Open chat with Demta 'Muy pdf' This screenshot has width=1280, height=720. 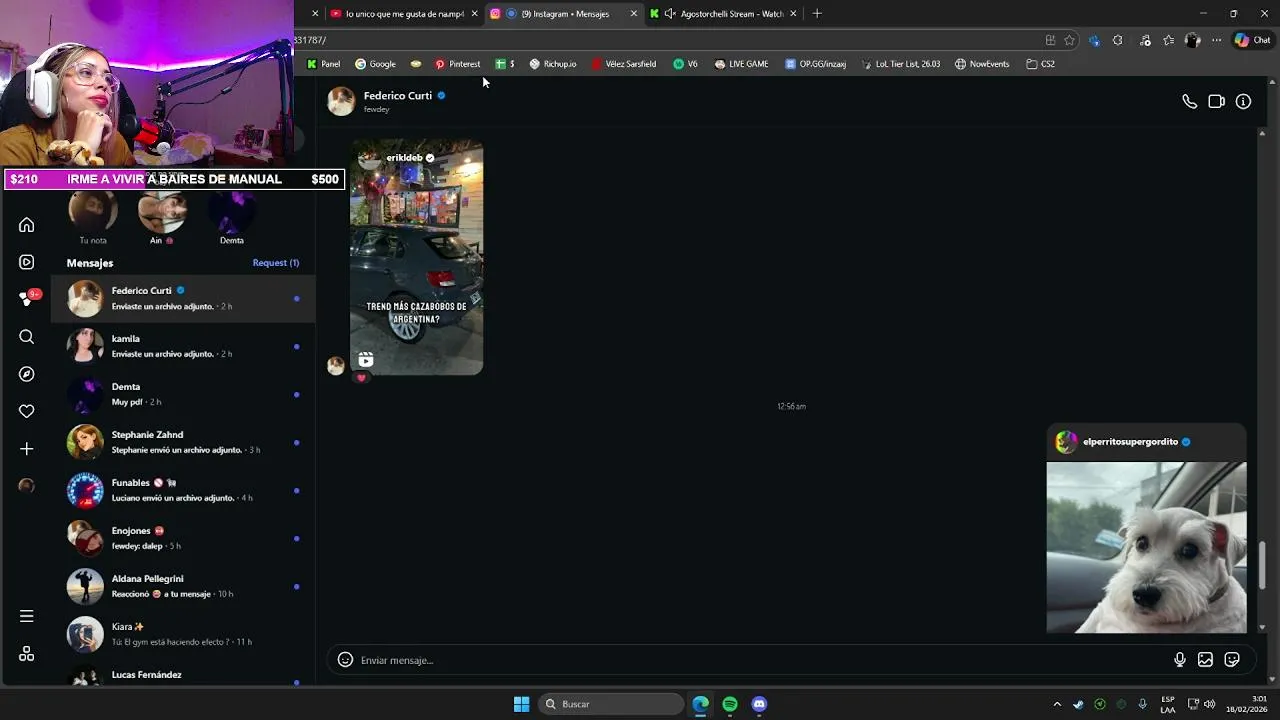pyautogui.click(x=183, y=394)
